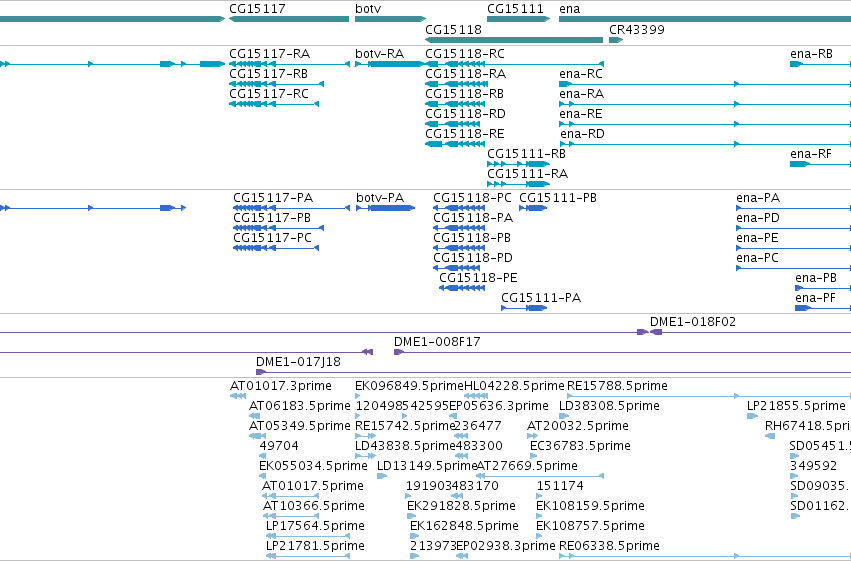Click the ena-RB transcript label
The width and height of the screenshot is (851, 561).
(x=811, y=54)
